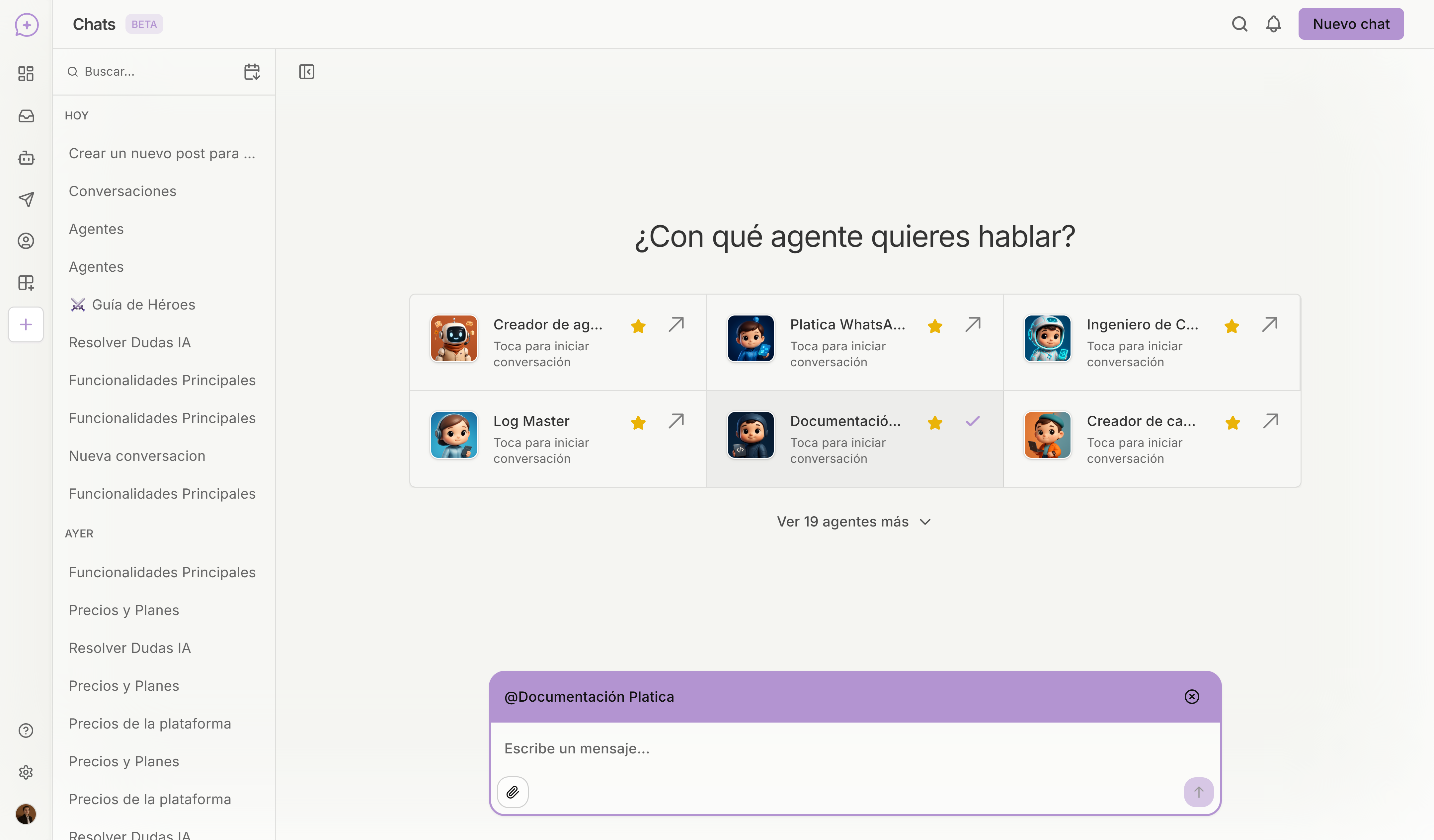Select the Agents robot icon in sidebar
1434x840 pixels.
point(26,158)
